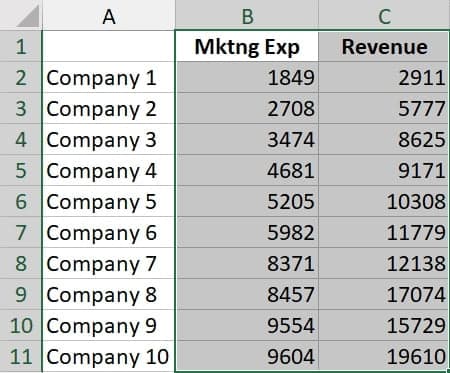Screen dimensions: 450x373
Task: Click the revenue cell 5777
Action: pos(384,108)
